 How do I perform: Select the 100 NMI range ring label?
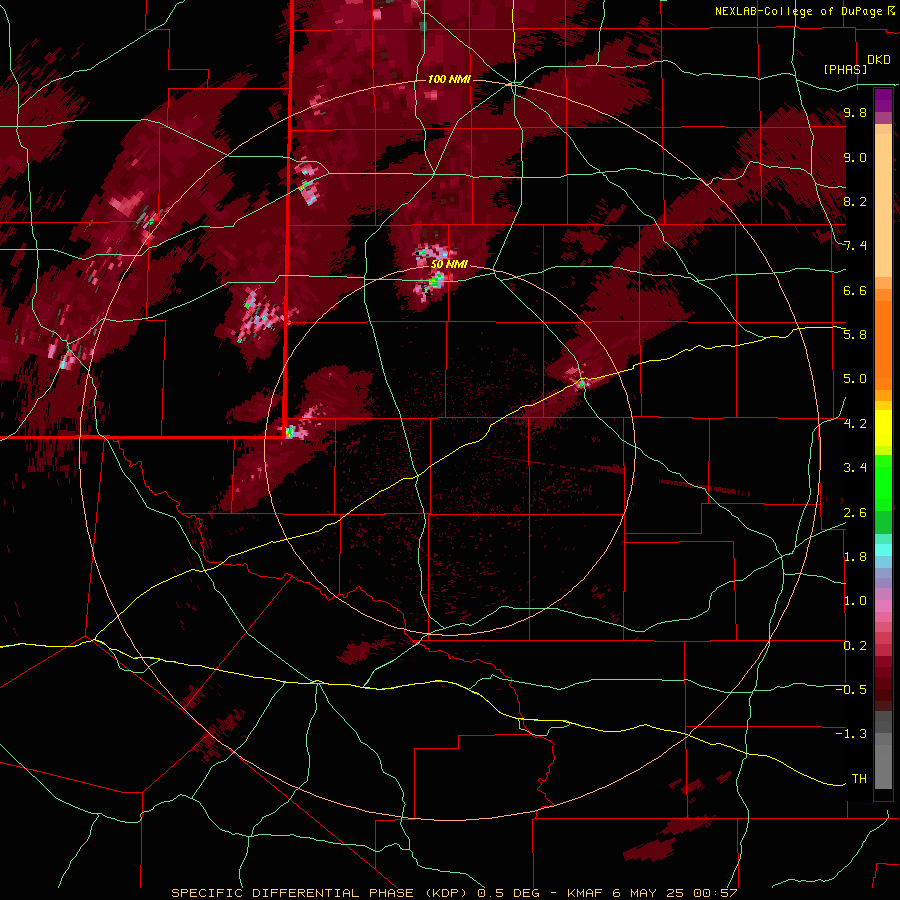[449, 79]
